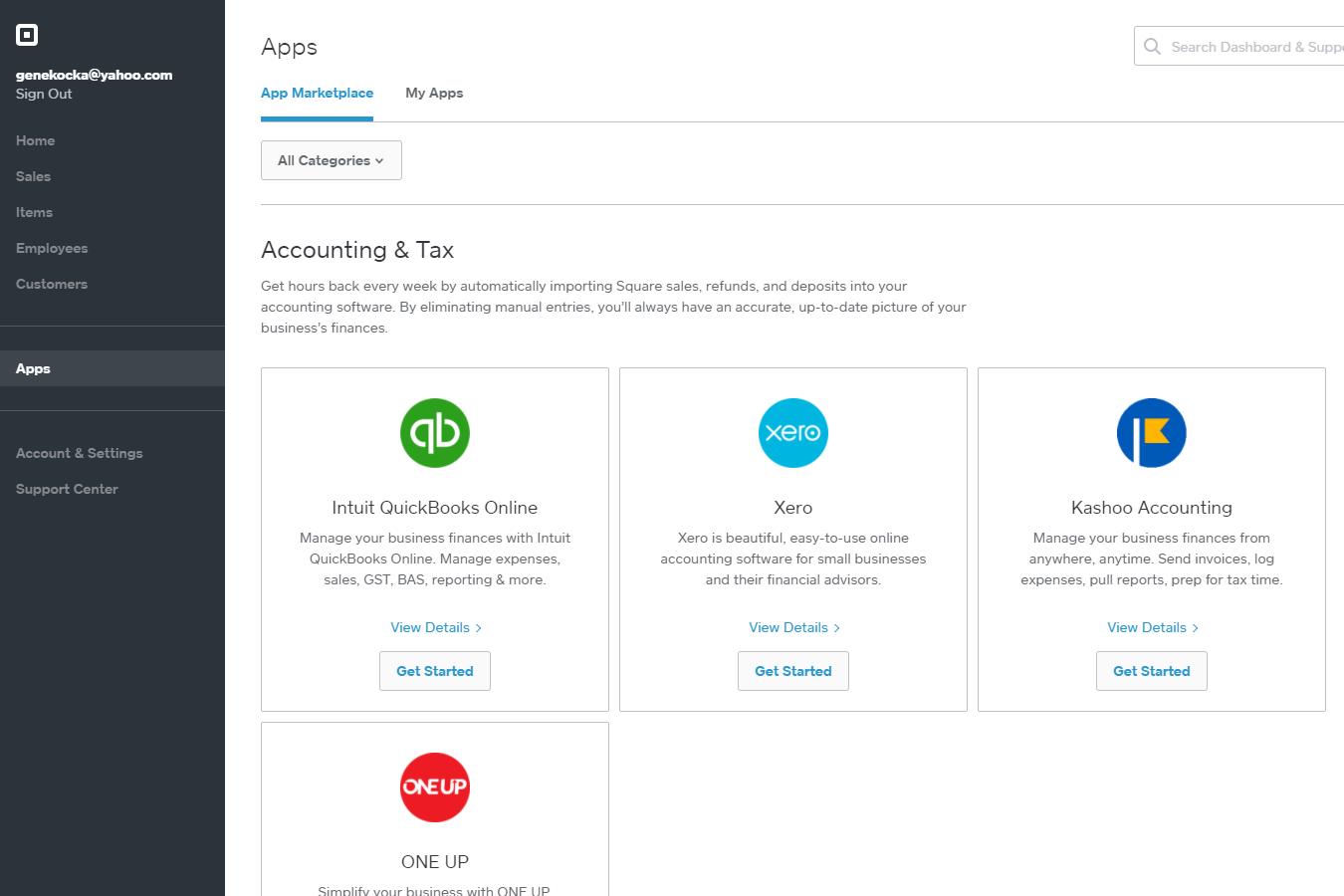Click the search magnifier icon
Screen dimensions: 1344x896
coord(1153,47)
